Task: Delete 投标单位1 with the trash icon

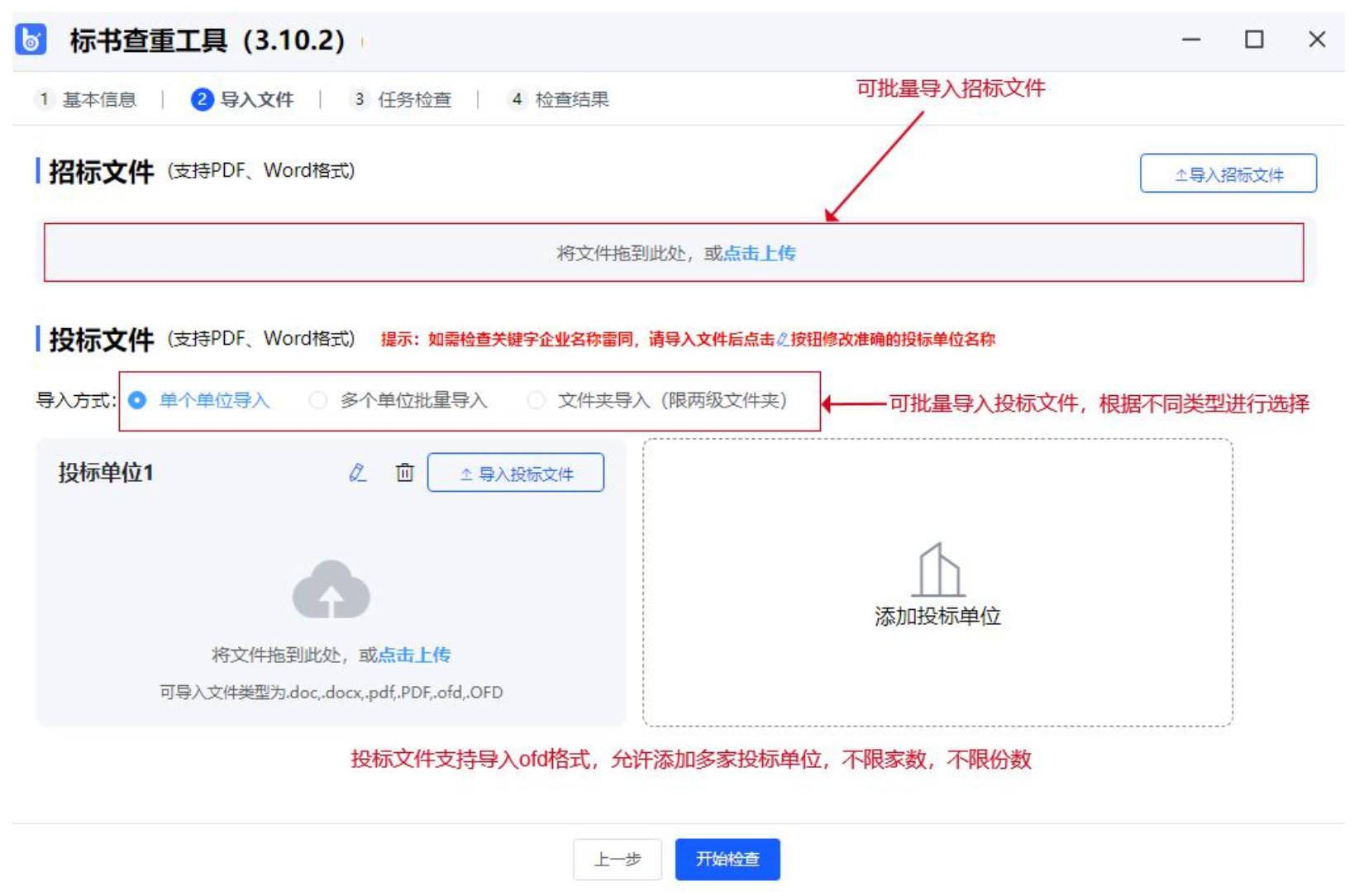Action: tap(404, 473)
